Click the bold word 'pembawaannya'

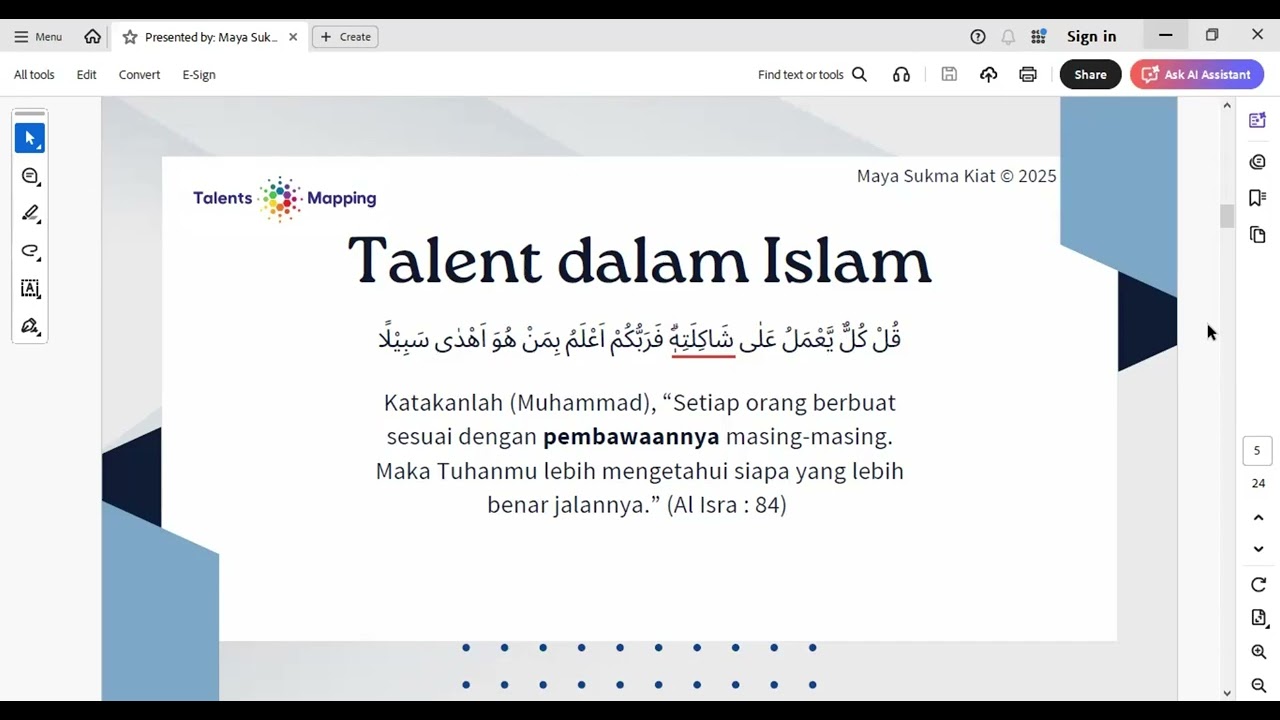click(x=631, y=437)
